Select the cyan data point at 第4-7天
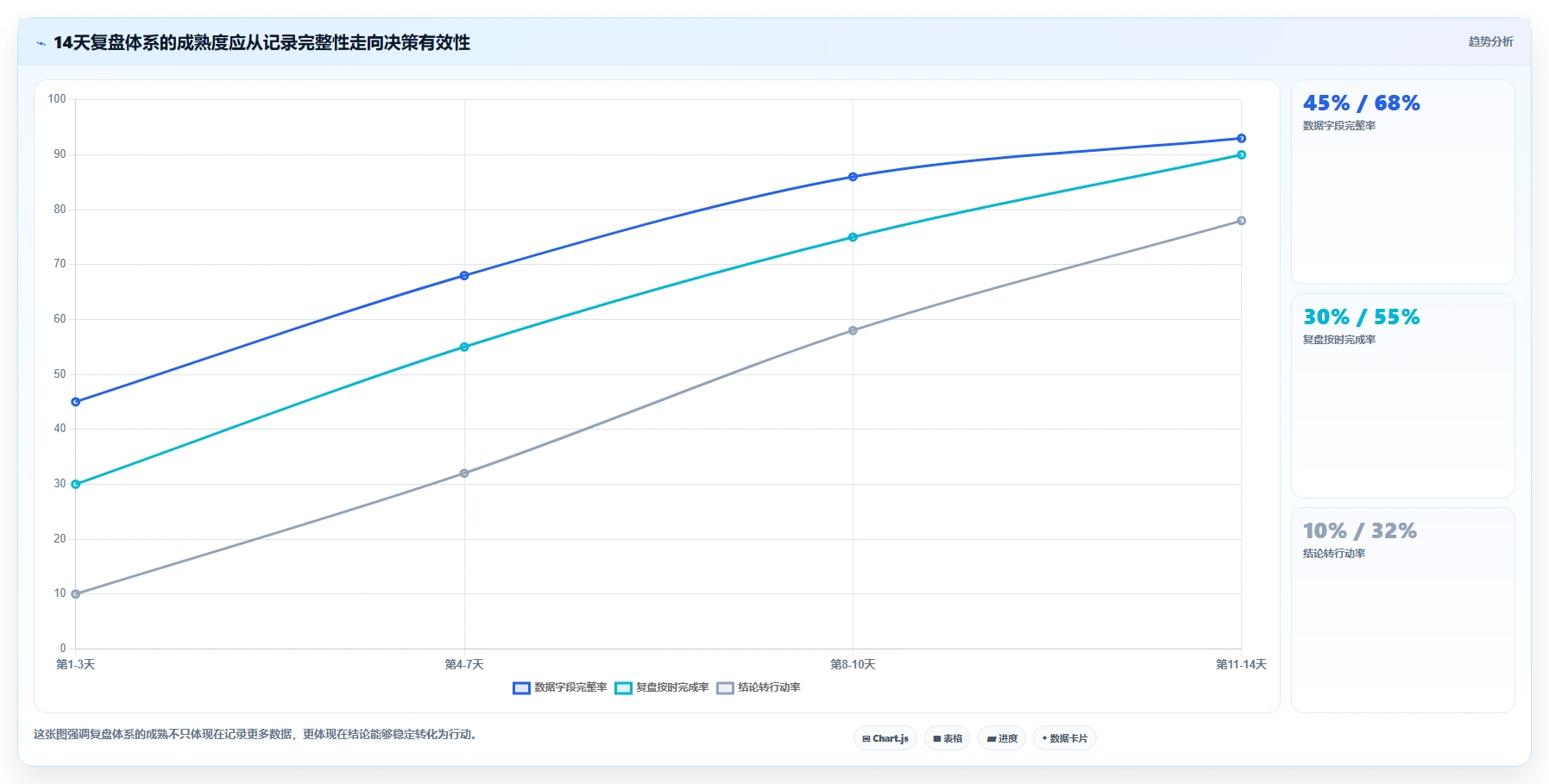 pyautogui.click(x=464, y=348)
